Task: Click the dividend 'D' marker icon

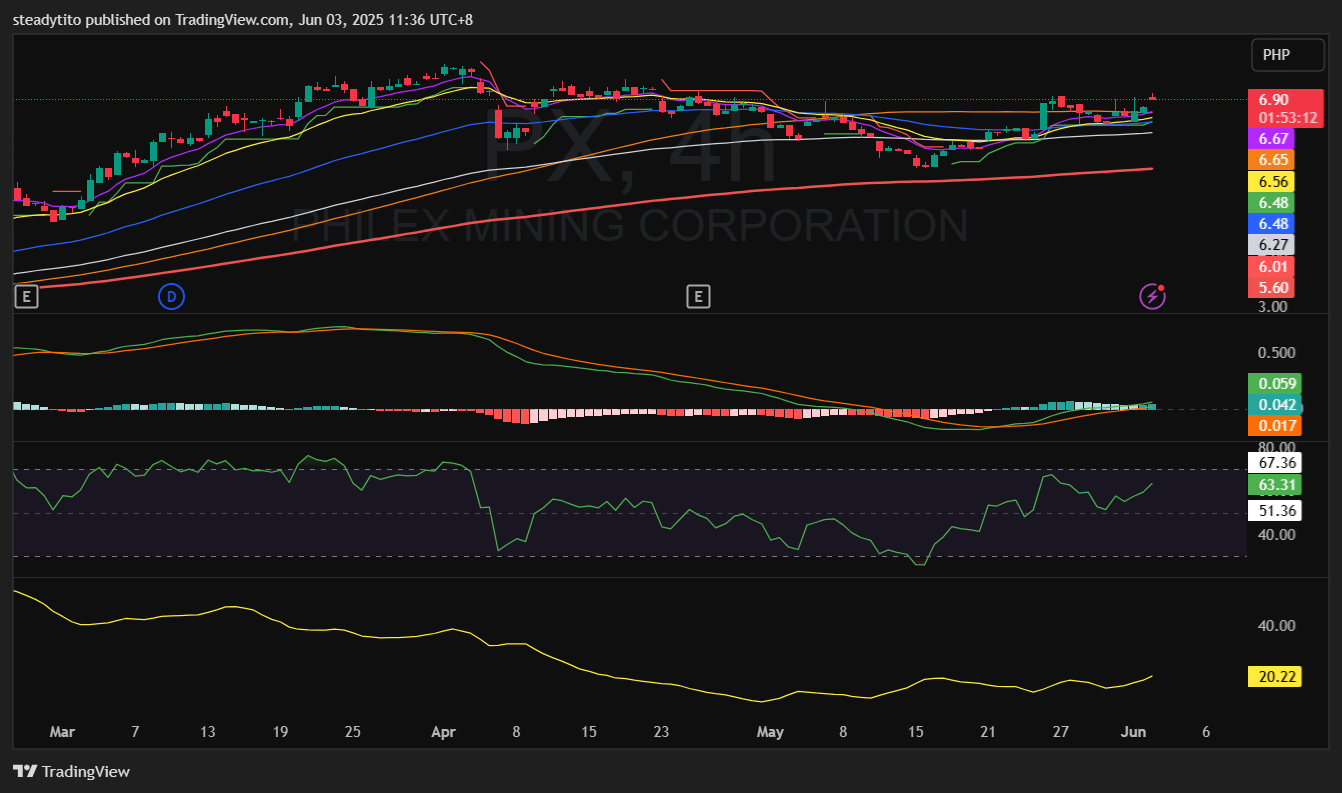Action: pyautogui.click(x=171, y=296)
